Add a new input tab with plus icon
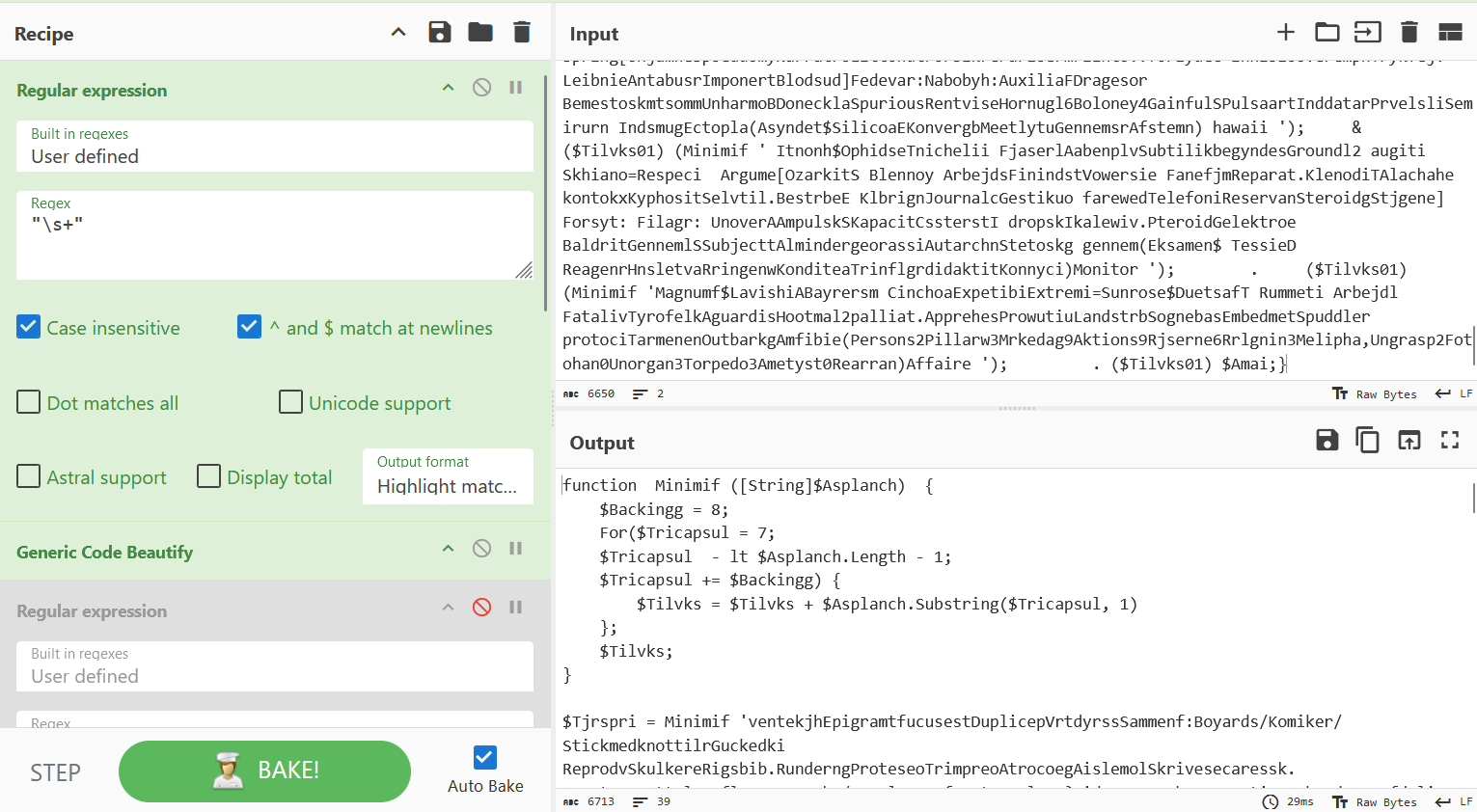This screenshot has width=1477, height=812. tap(1286, 32)
